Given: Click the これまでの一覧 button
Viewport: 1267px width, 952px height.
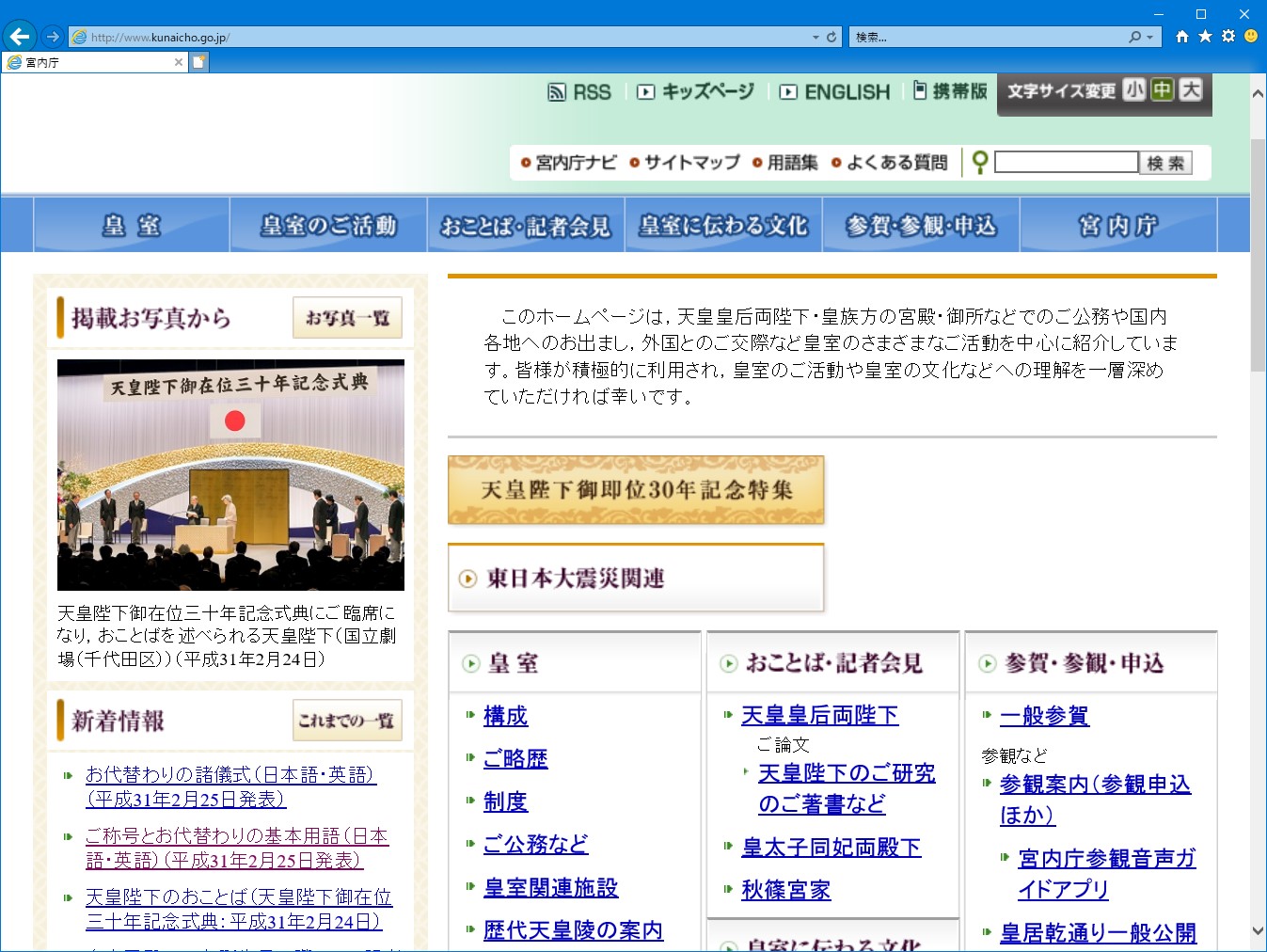Looking at the screenshot, I should [347, 721].
